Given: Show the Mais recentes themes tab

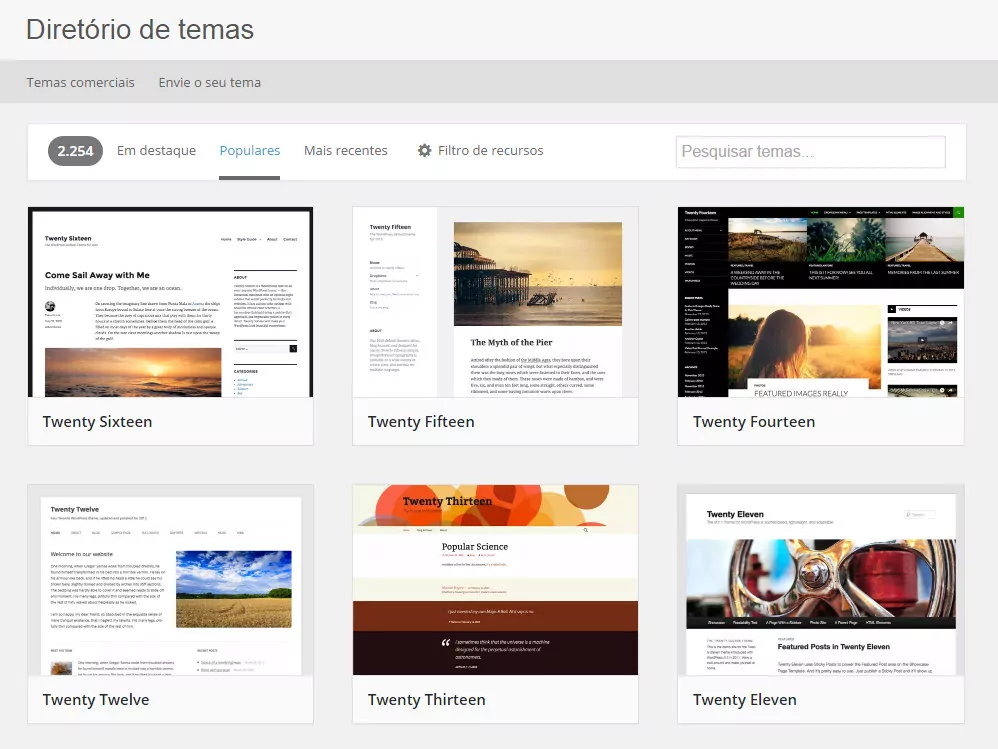Looking at the screenshot, I should pos(345,151).
